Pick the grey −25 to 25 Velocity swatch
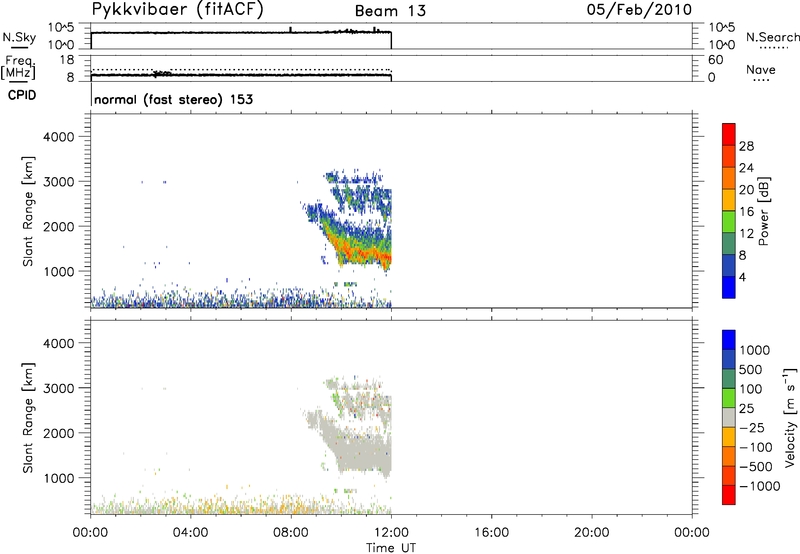This screenshot has height=554, width=800. pos(729,417)
